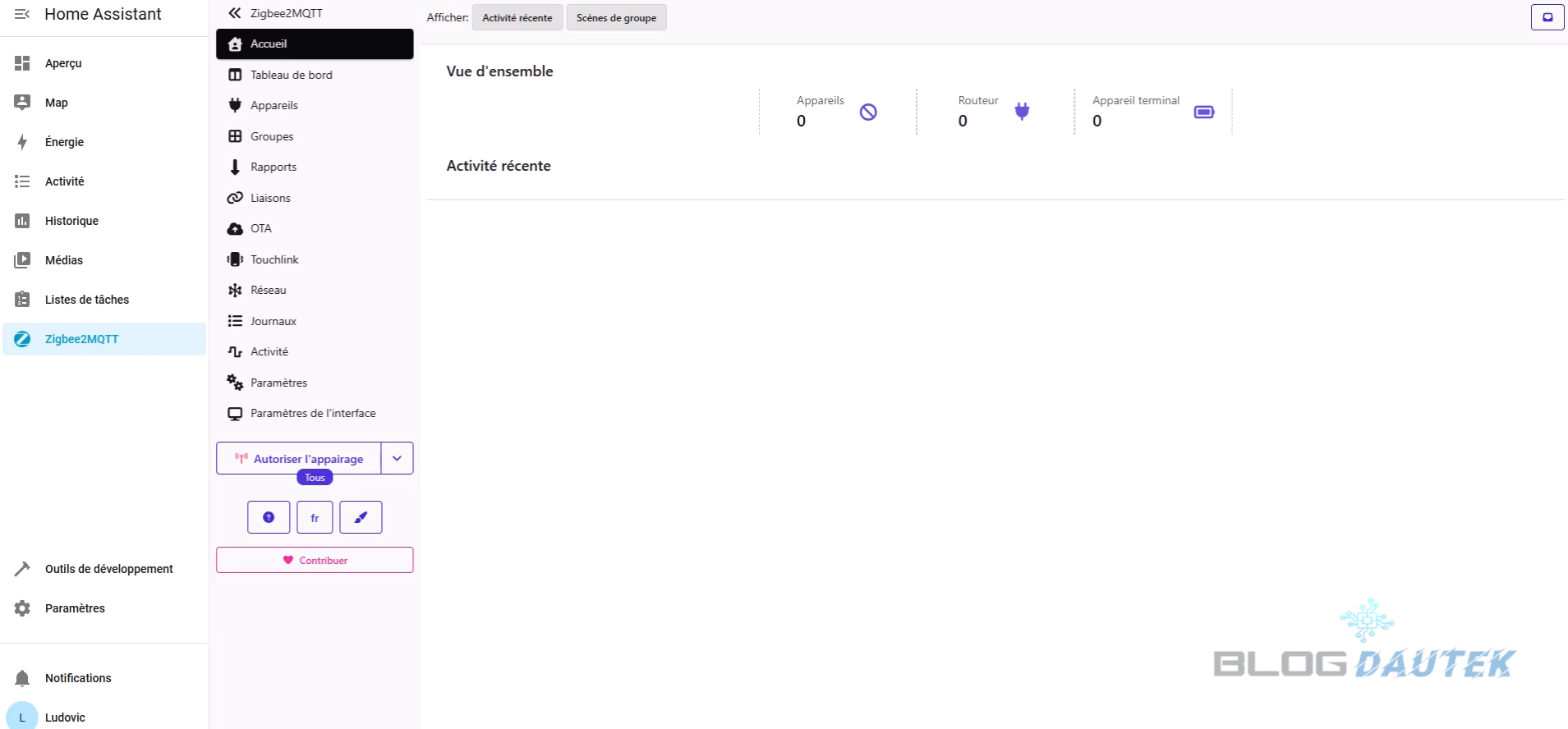Toggle the Scènes de groupe display filter

click(x=616, y=17)
